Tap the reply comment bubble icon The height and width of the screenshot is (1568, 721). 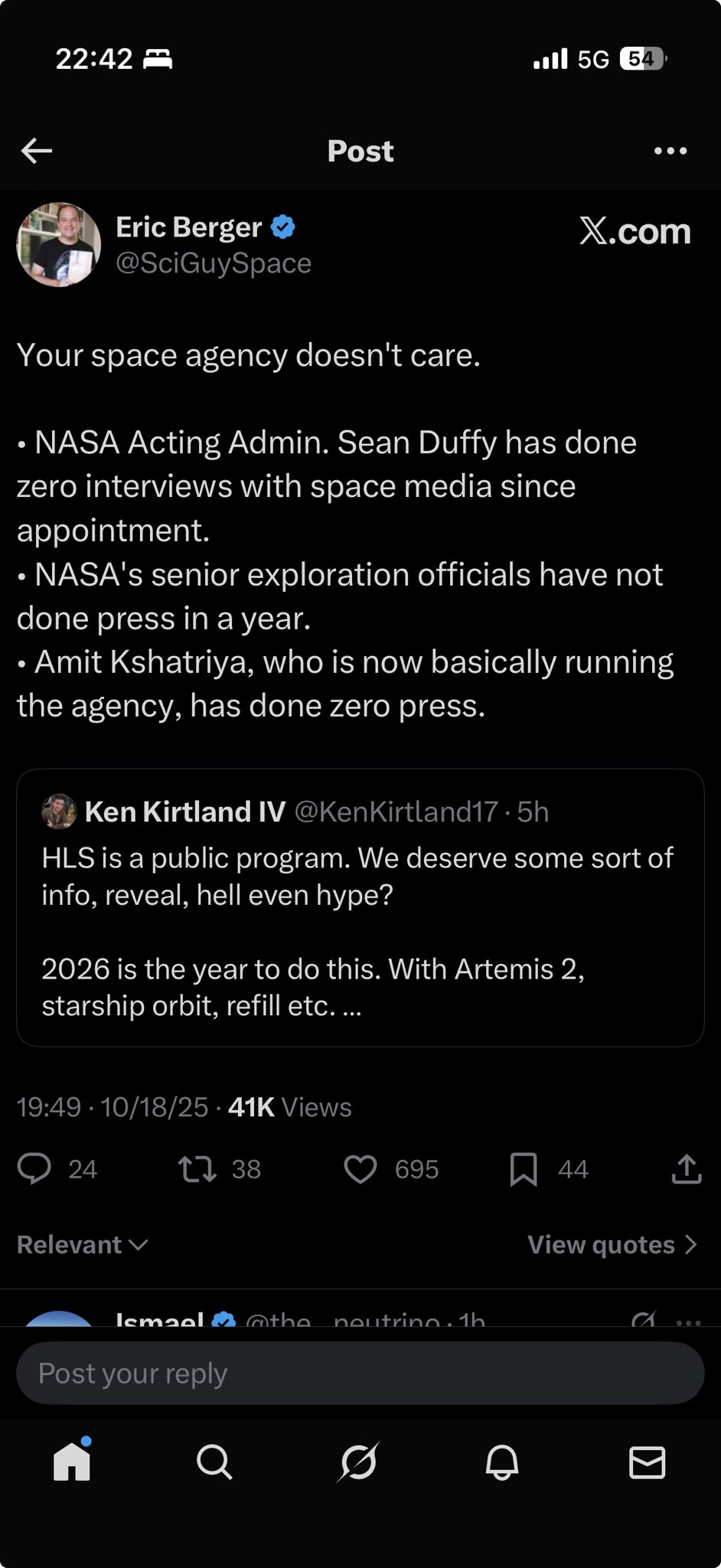34,1169
